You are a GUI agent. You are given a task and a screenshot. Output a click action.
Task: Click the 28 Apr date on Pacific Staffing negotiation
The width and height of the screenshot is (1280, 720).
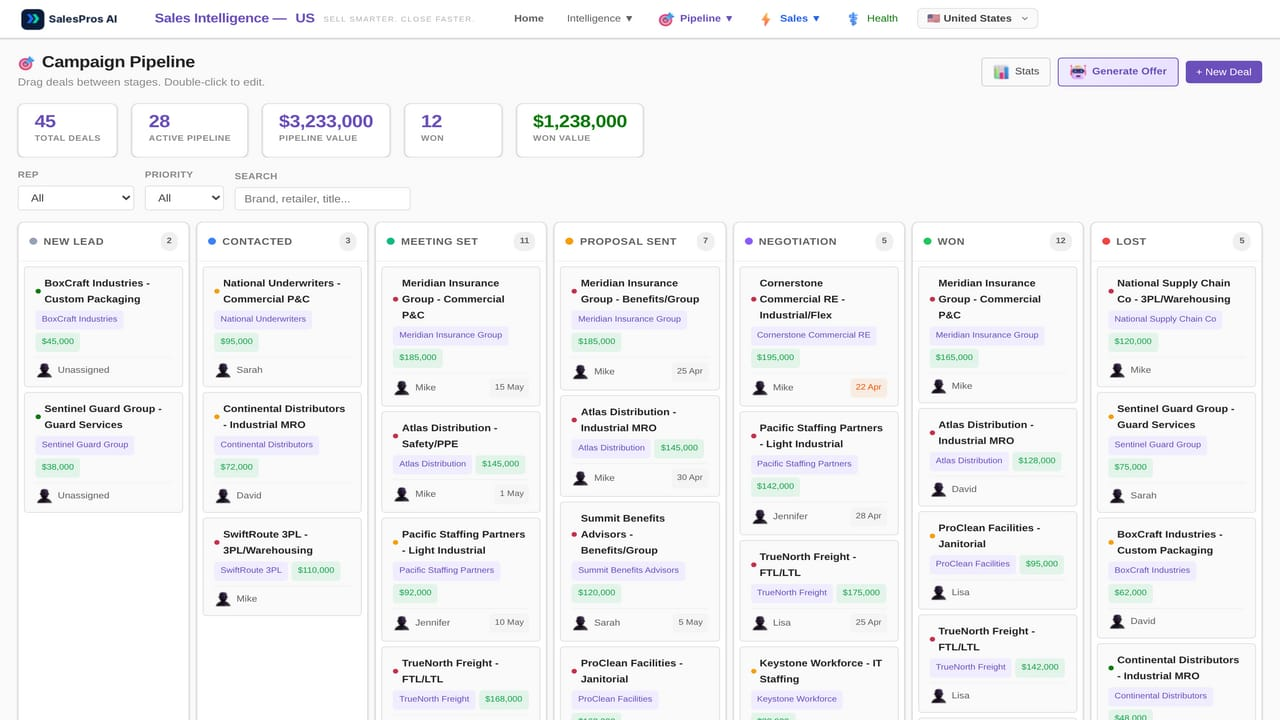(868, 516)
